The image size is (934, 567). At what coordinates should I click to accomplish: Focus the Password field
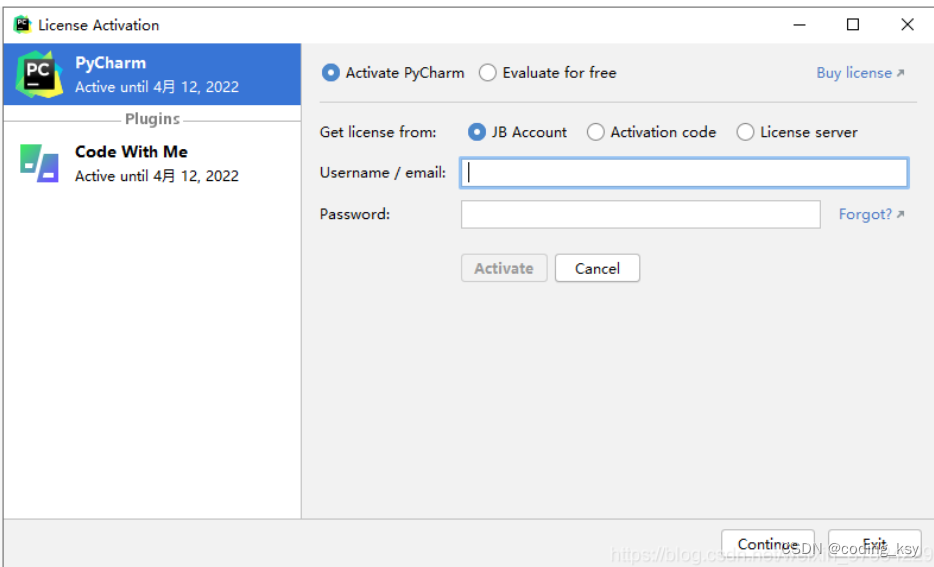click(640, 214)
